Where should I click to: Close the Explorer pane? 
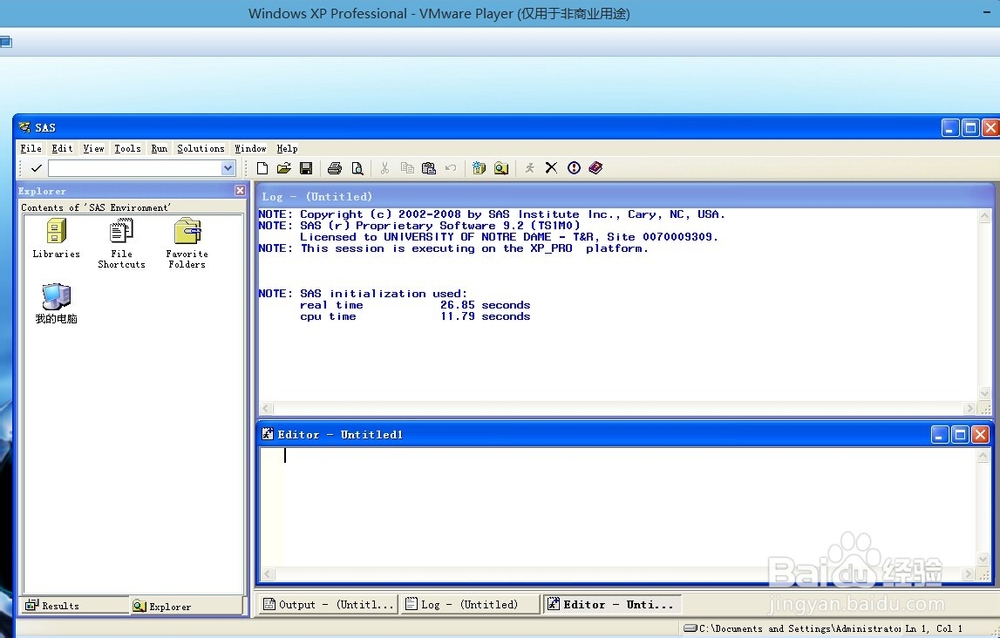tap(240, 191)
